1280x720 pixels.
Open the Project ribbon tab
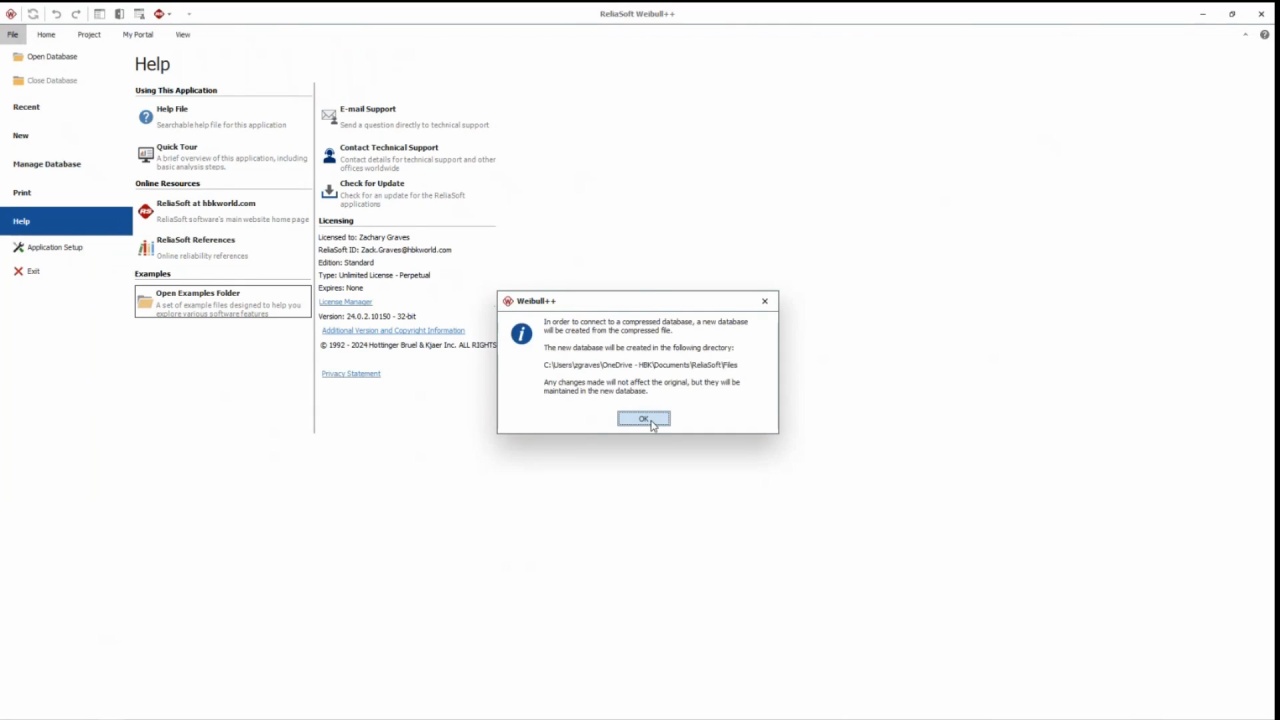89,35
